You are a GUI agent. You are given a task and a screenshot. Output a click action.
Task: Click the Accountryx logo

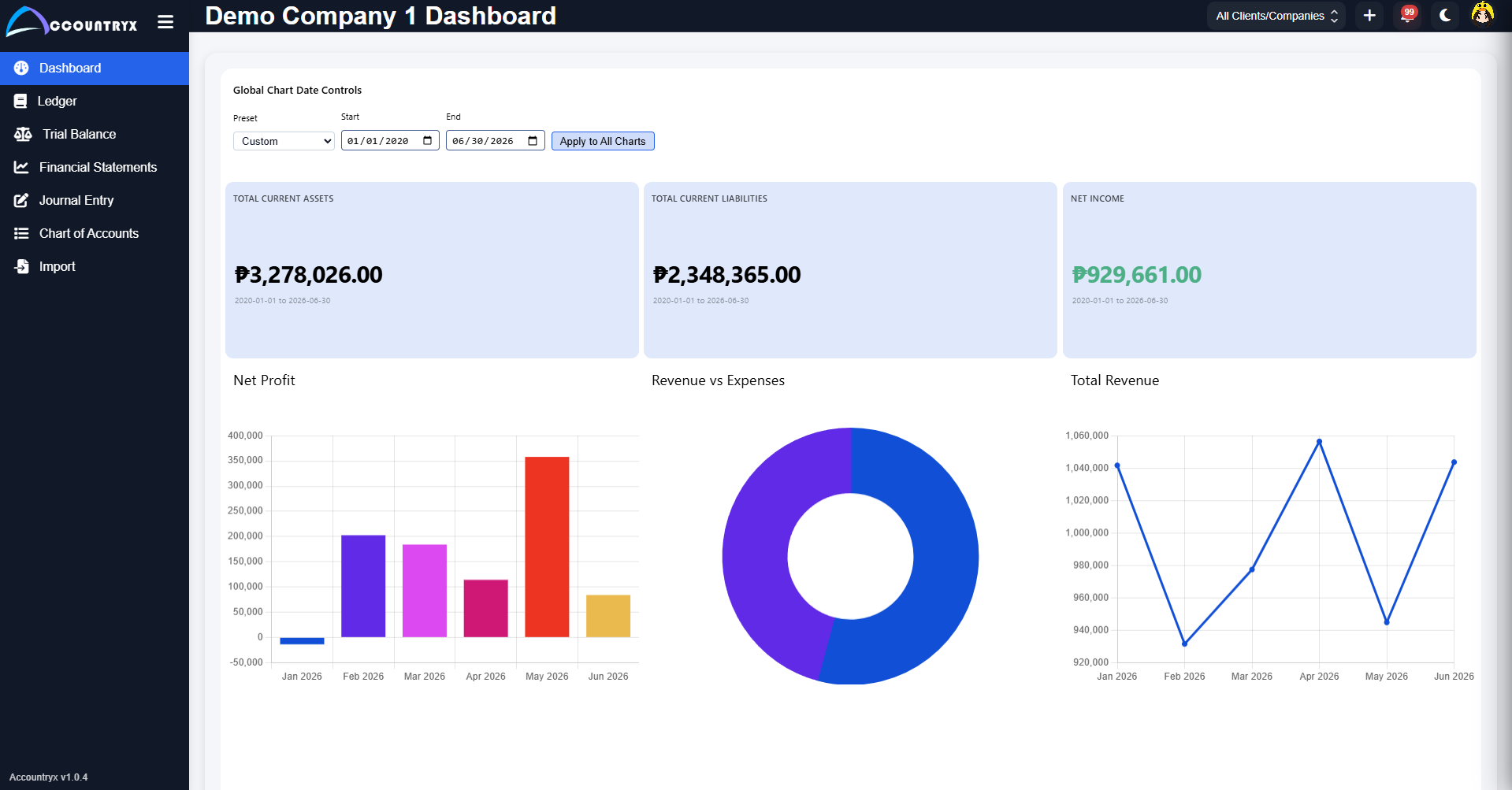point(72,21)
